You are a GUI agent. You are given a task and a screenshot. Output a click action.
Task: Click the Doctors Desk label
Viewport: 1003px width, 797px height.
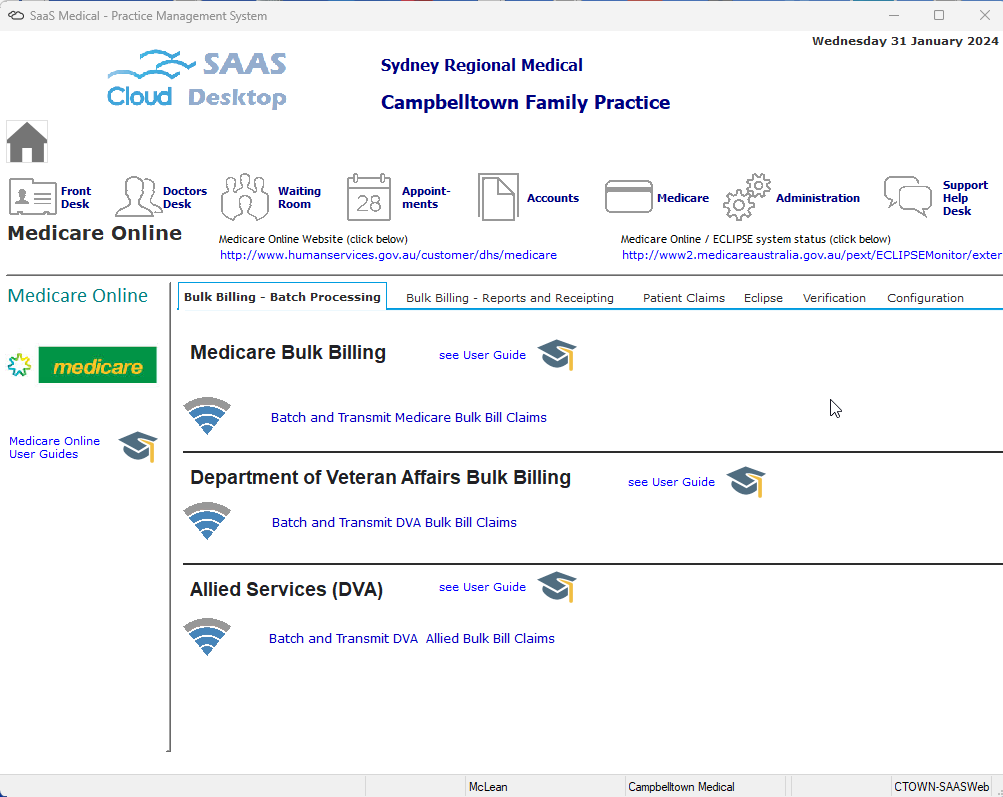click(185, 198)
